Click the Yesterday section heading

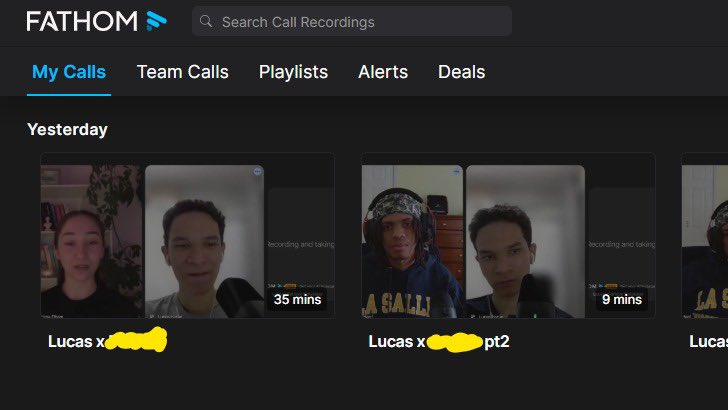pyautogui.click(x=67, y=130)
